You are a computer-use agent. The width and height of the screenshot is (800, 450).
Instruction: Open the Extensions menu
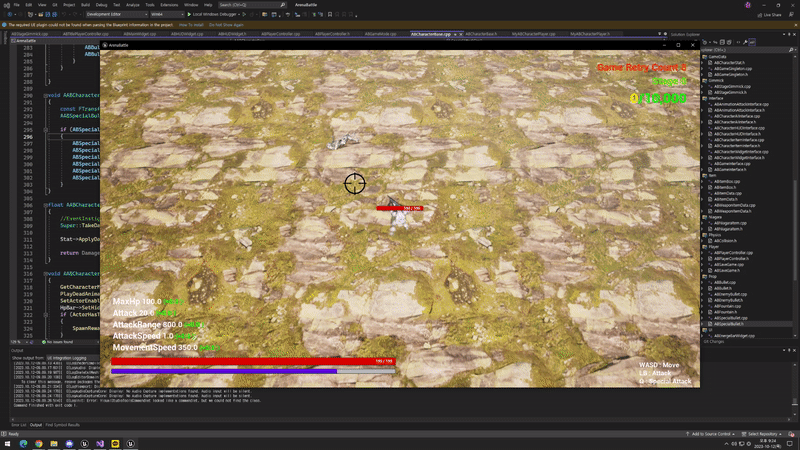click(169, 5)
